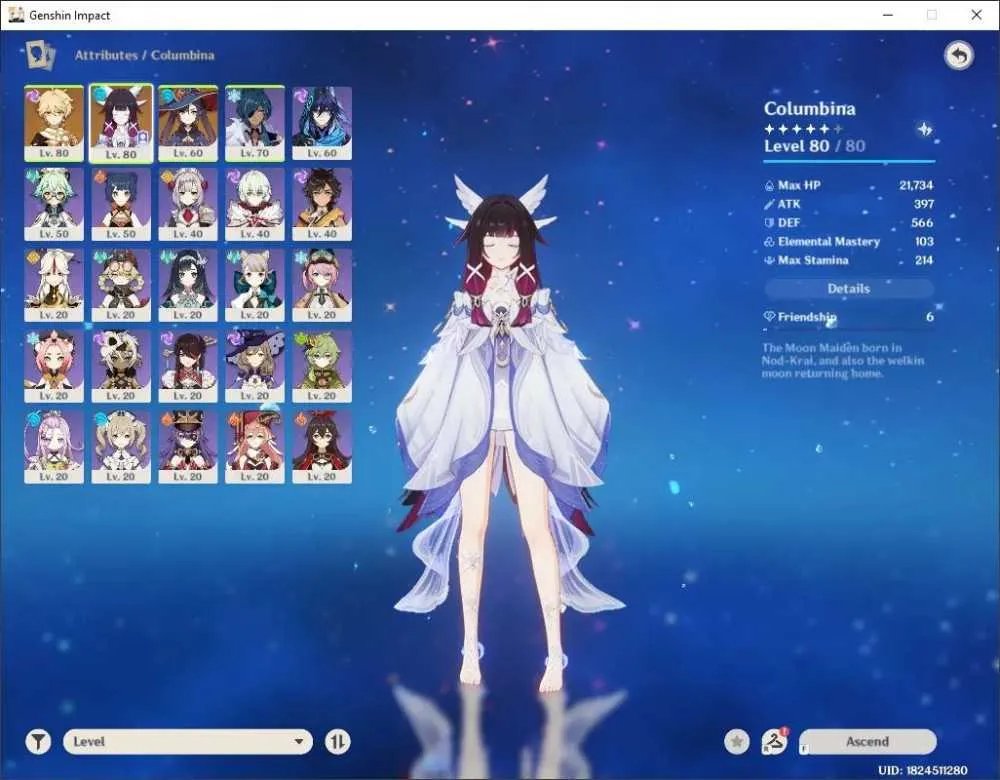Choose Kaeya's portrait at Lv. 70
The width and height of the screenshot is (1000, 780).
tap(255, 124)
